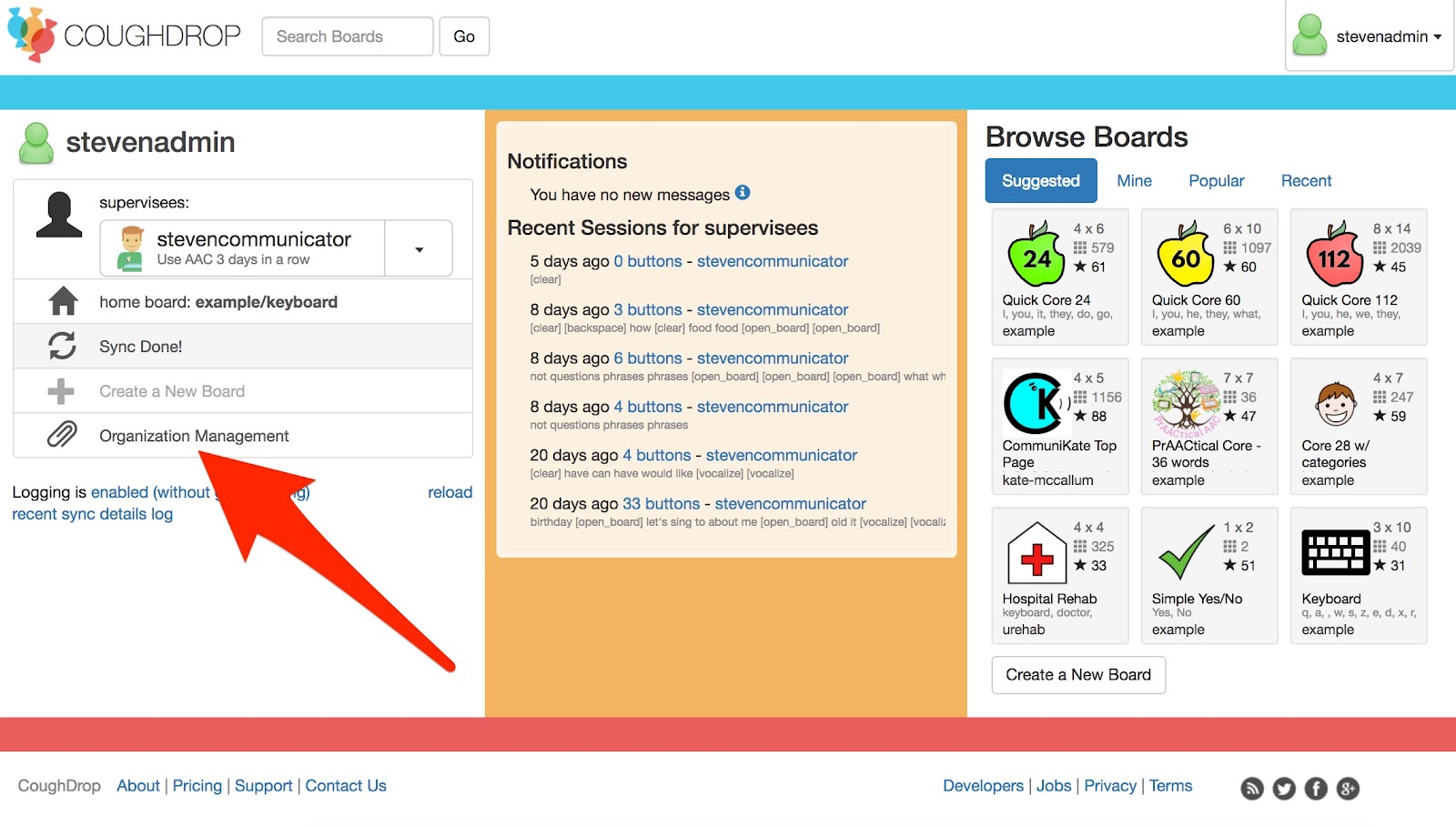Open the Pricing footer link

click(x=197, y=785)
